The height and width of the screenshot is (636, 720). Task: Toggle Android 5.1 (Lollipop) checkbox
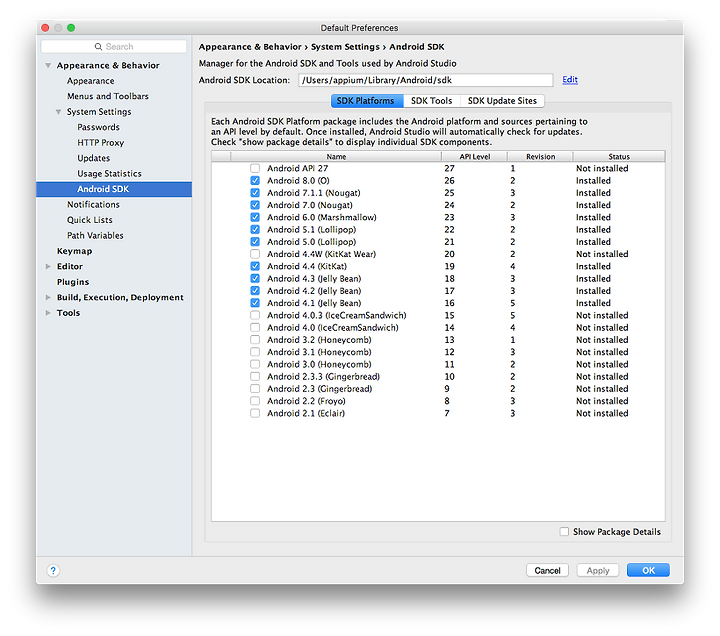[255, 230]
